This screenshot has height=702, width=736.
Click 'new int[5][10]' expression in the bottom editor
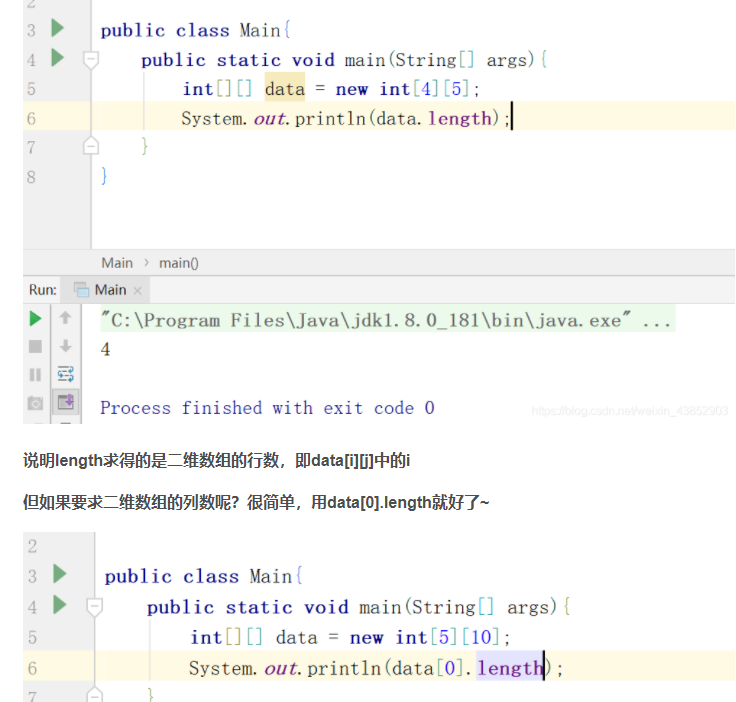click(425, 637)
